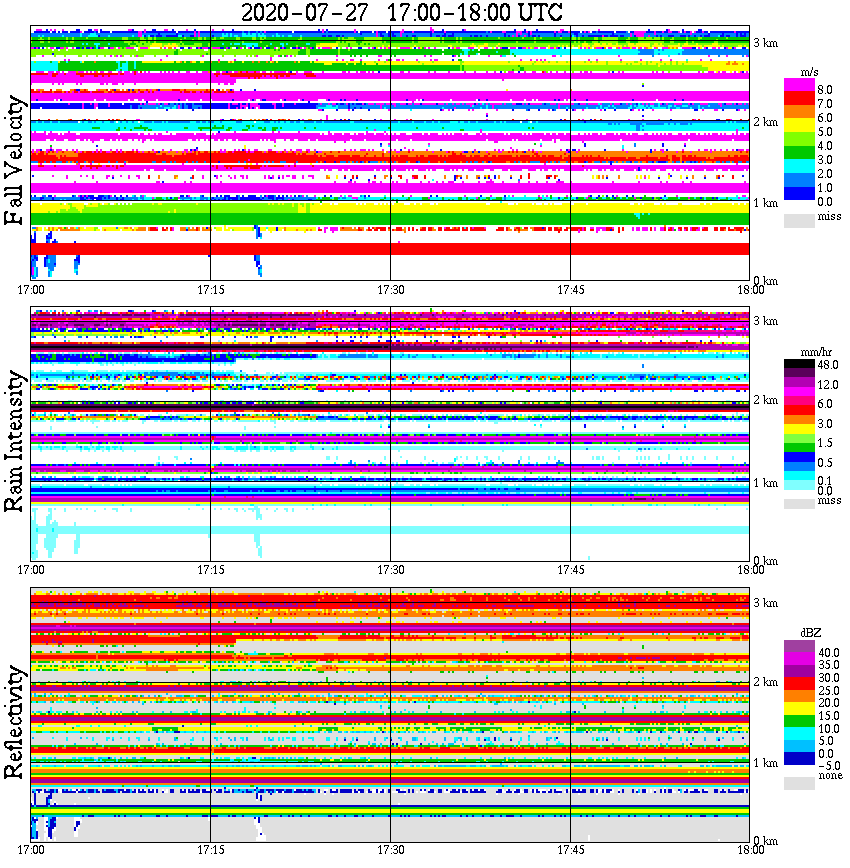
Task: Click the '17:45' time label under Fall Velocity
Action: point(570,290)
